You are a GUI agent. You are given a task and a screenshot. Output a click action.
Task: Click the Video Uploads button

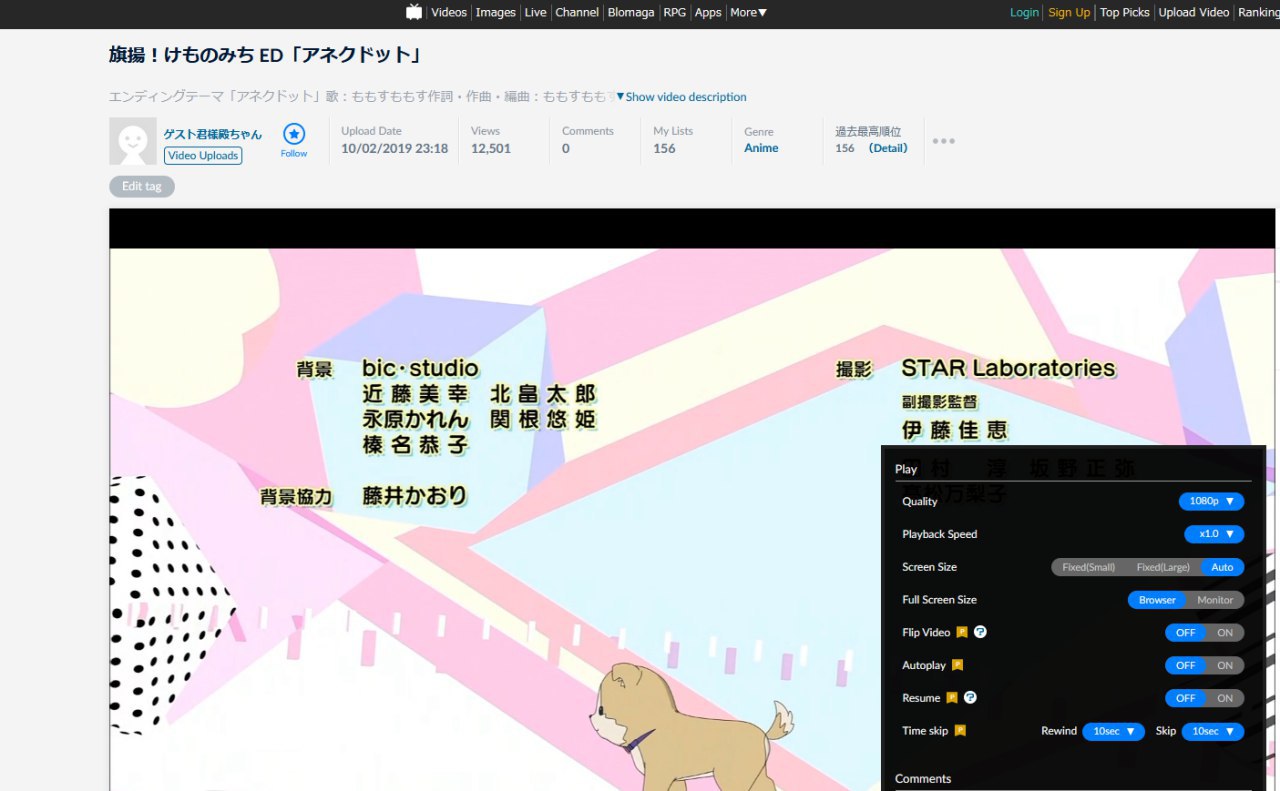click(x=203, y=155)
